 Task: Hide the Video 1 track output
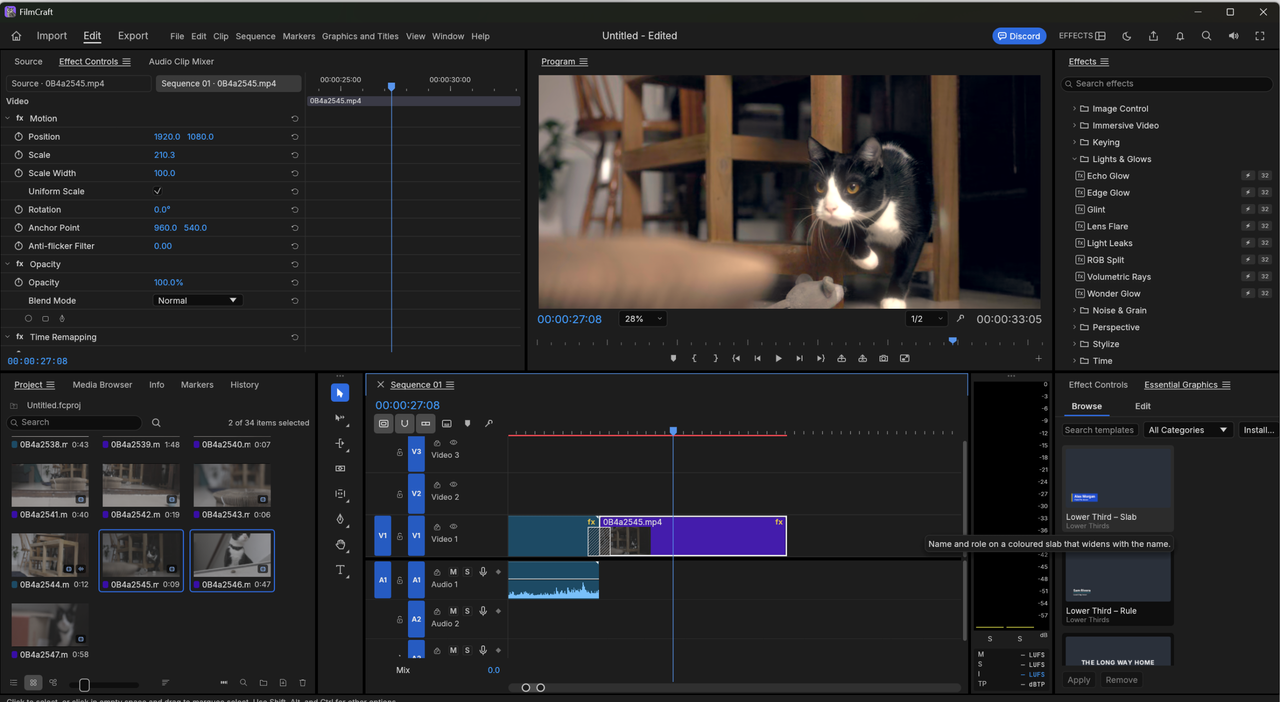tap(453, 526)
